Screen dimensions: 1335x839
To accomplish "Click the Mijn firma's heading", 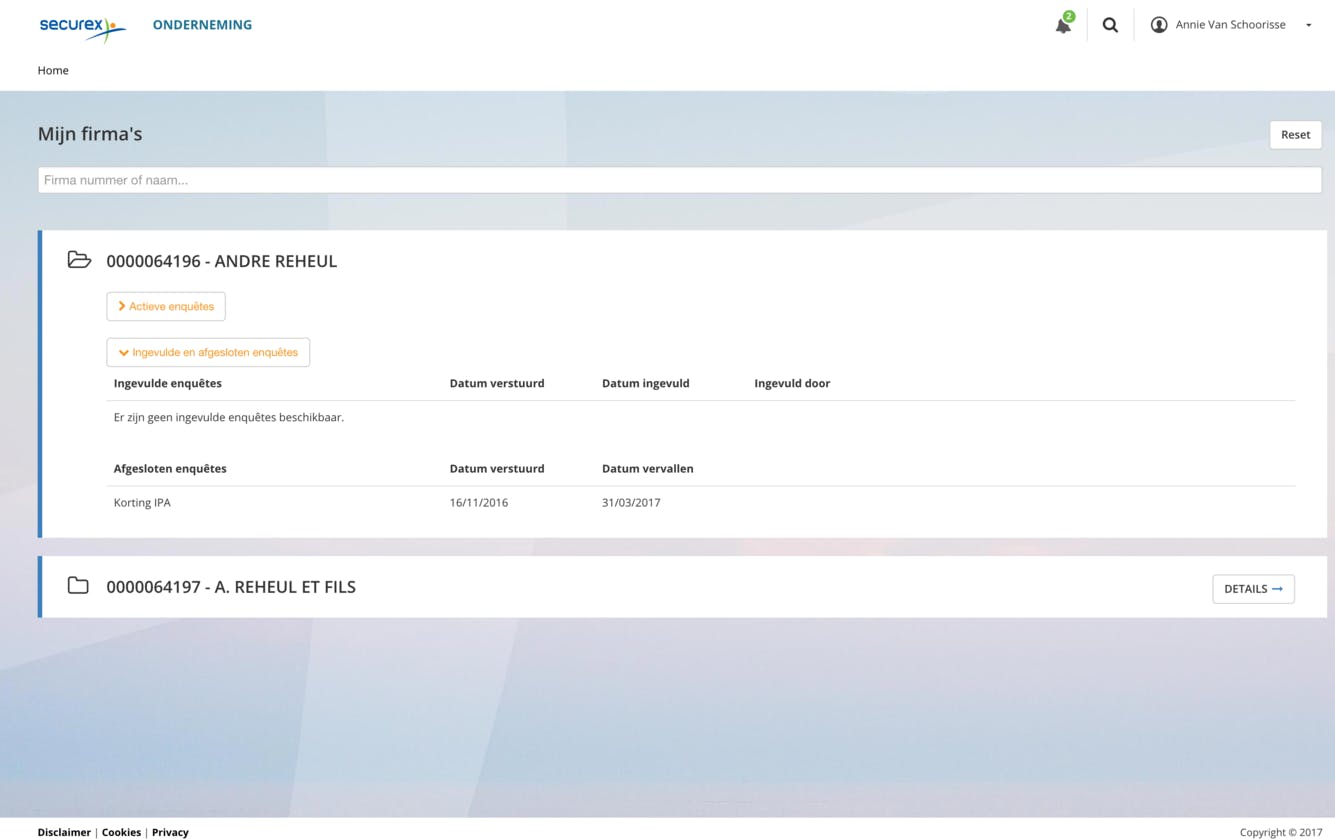I will point(90,134).
